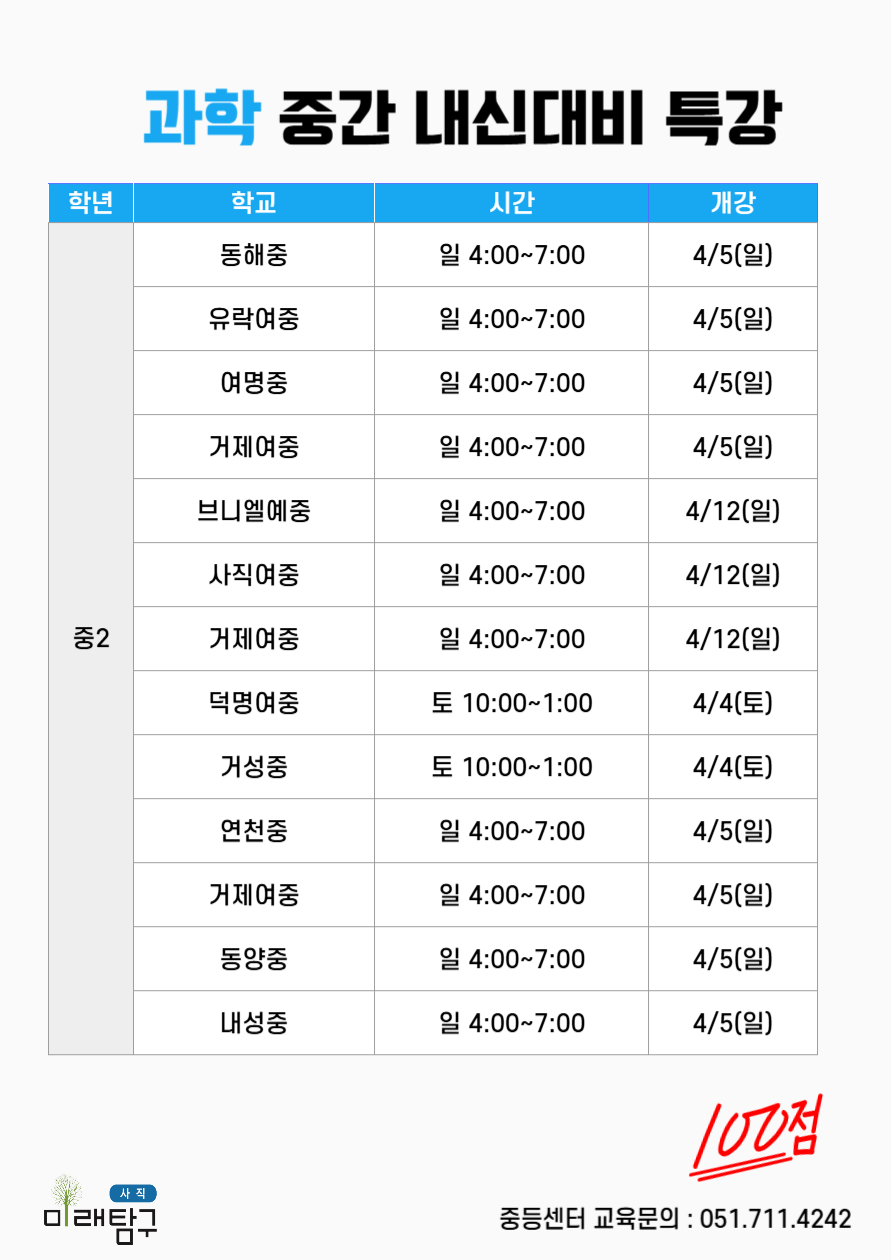891x1260 pixels.
Task: Select the 시간 column header
Action: point(511,203)
